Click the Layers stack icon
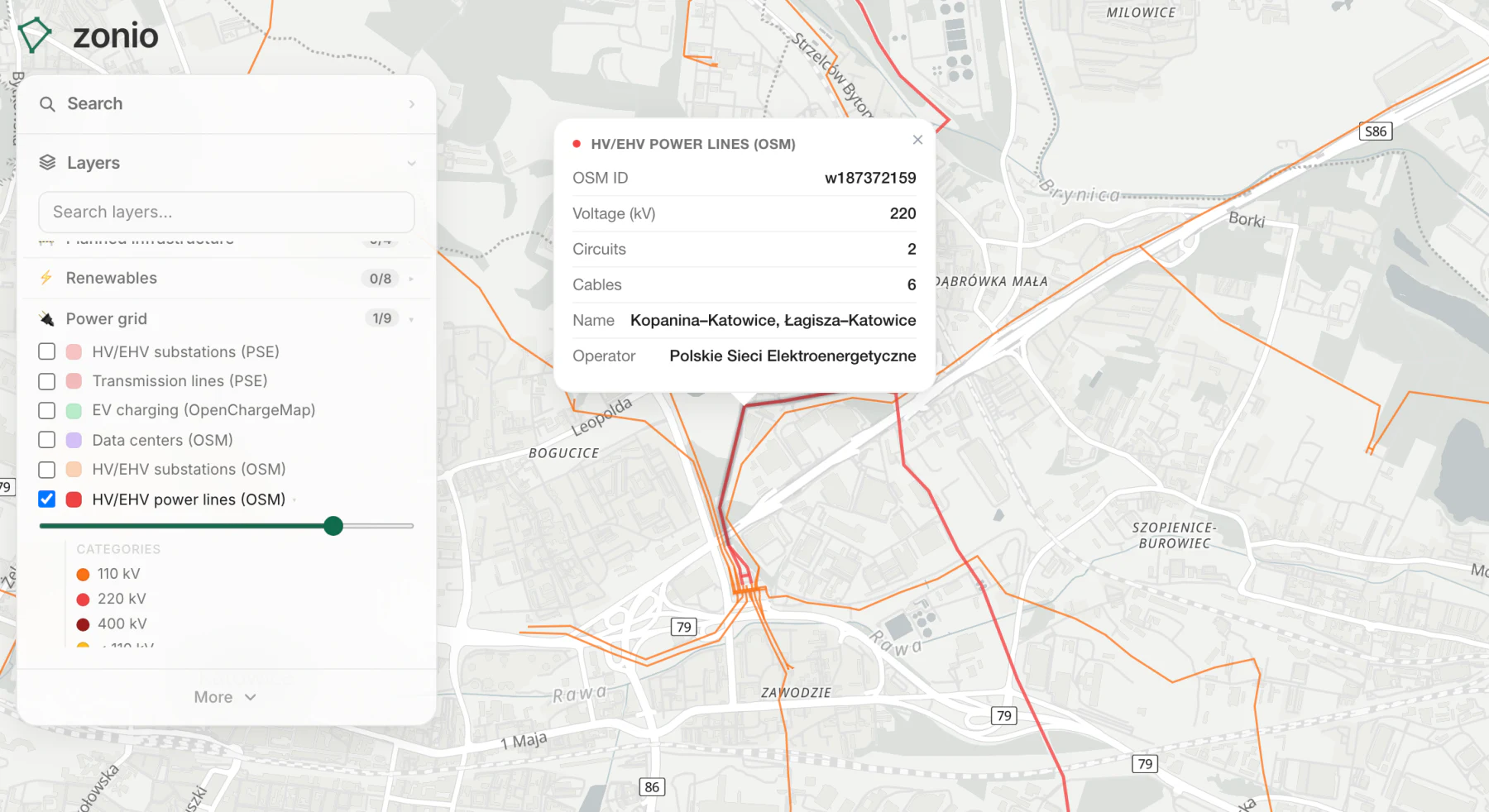1489x812 pixels. tap(48, 163)
